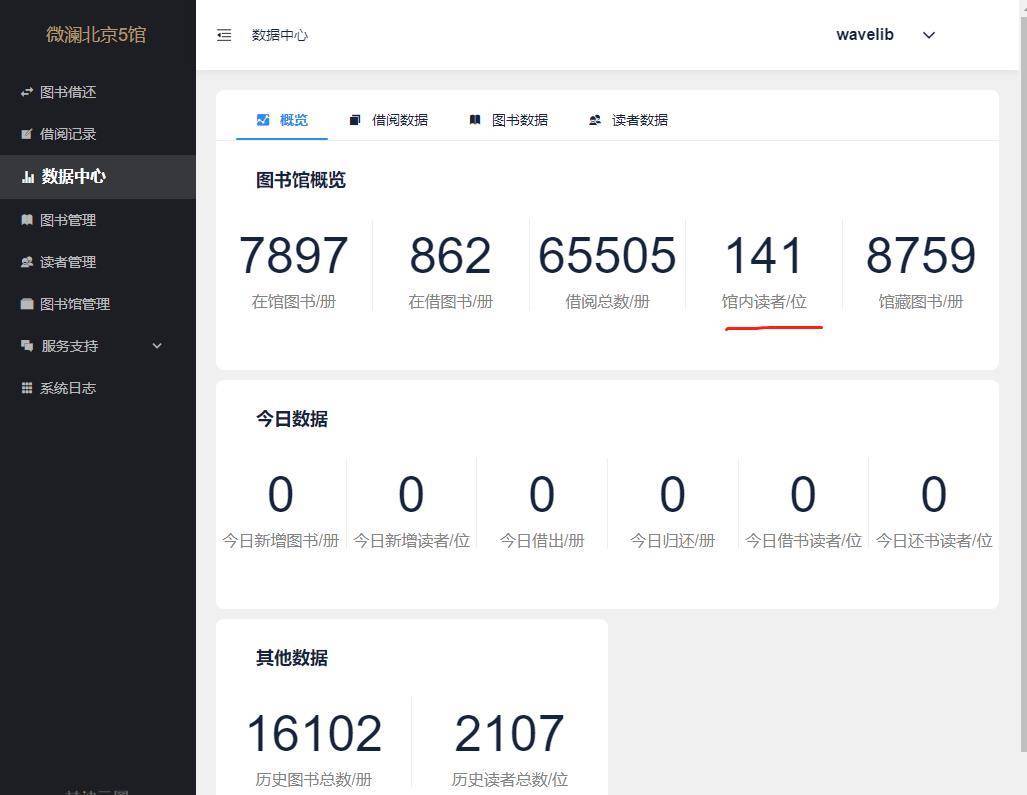The image size is (1027, 795).
Task: Click the 数据中心 breadcrumb text
Action: pos(280,35)
